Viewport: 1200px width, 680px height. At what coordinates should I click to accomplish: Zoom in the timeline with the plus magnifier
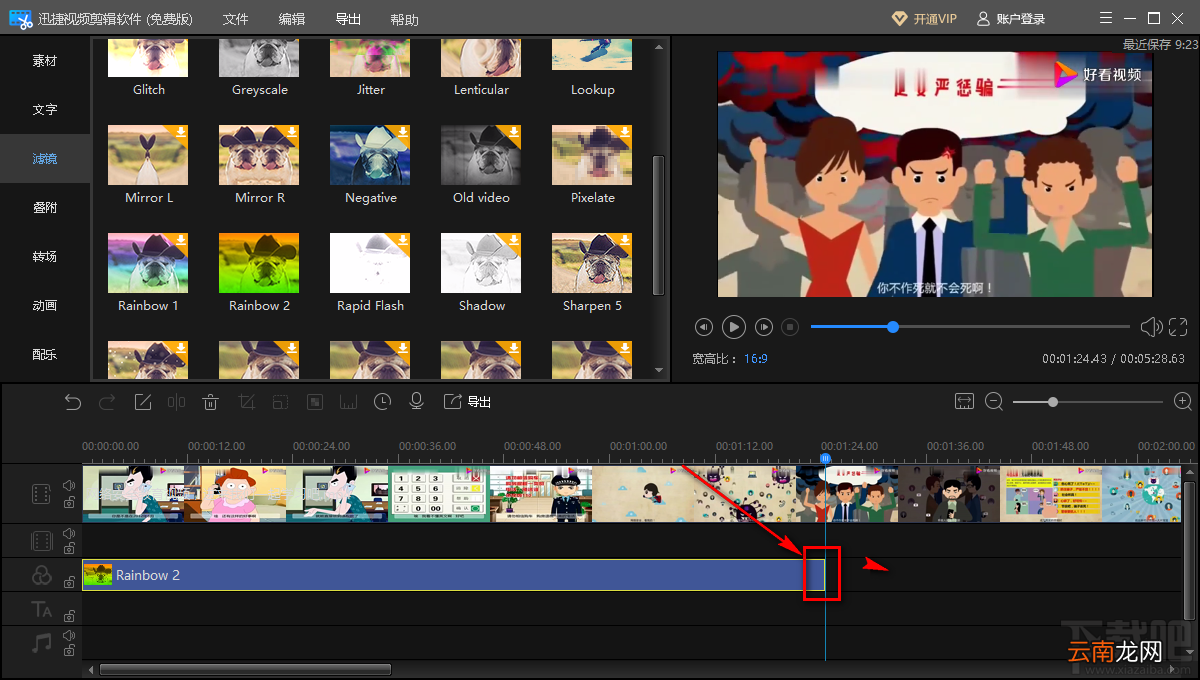pyautogui.click(x=1183, y=402)
